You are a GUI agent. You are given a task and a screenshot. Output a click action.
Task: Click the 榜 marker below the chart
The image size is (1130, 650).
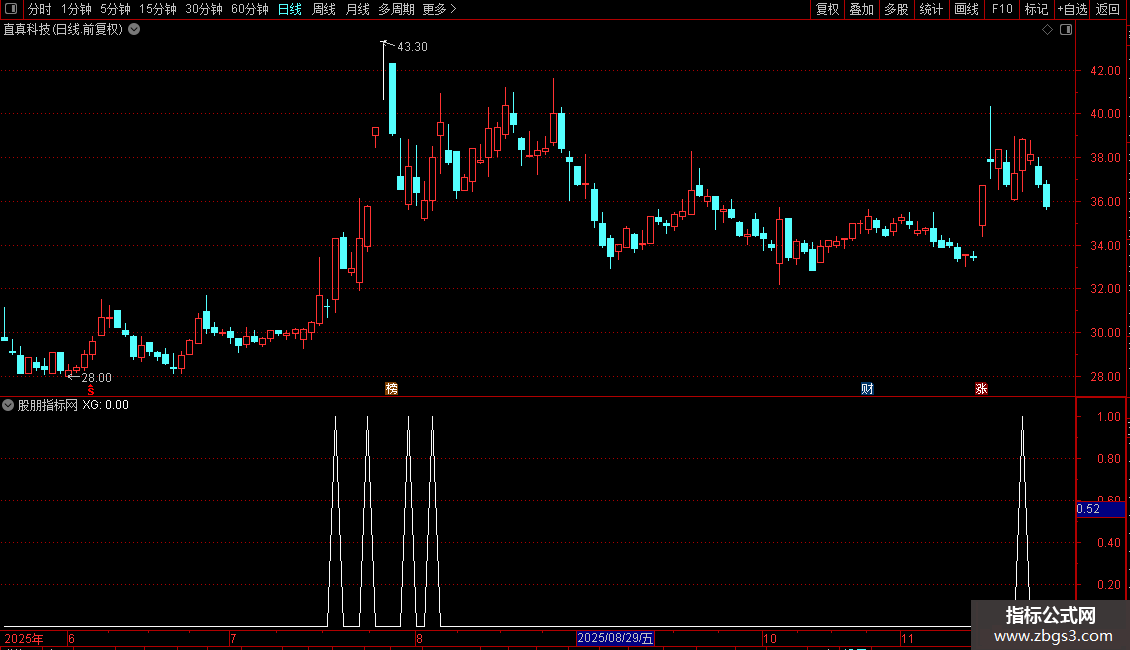pos(391,388)
